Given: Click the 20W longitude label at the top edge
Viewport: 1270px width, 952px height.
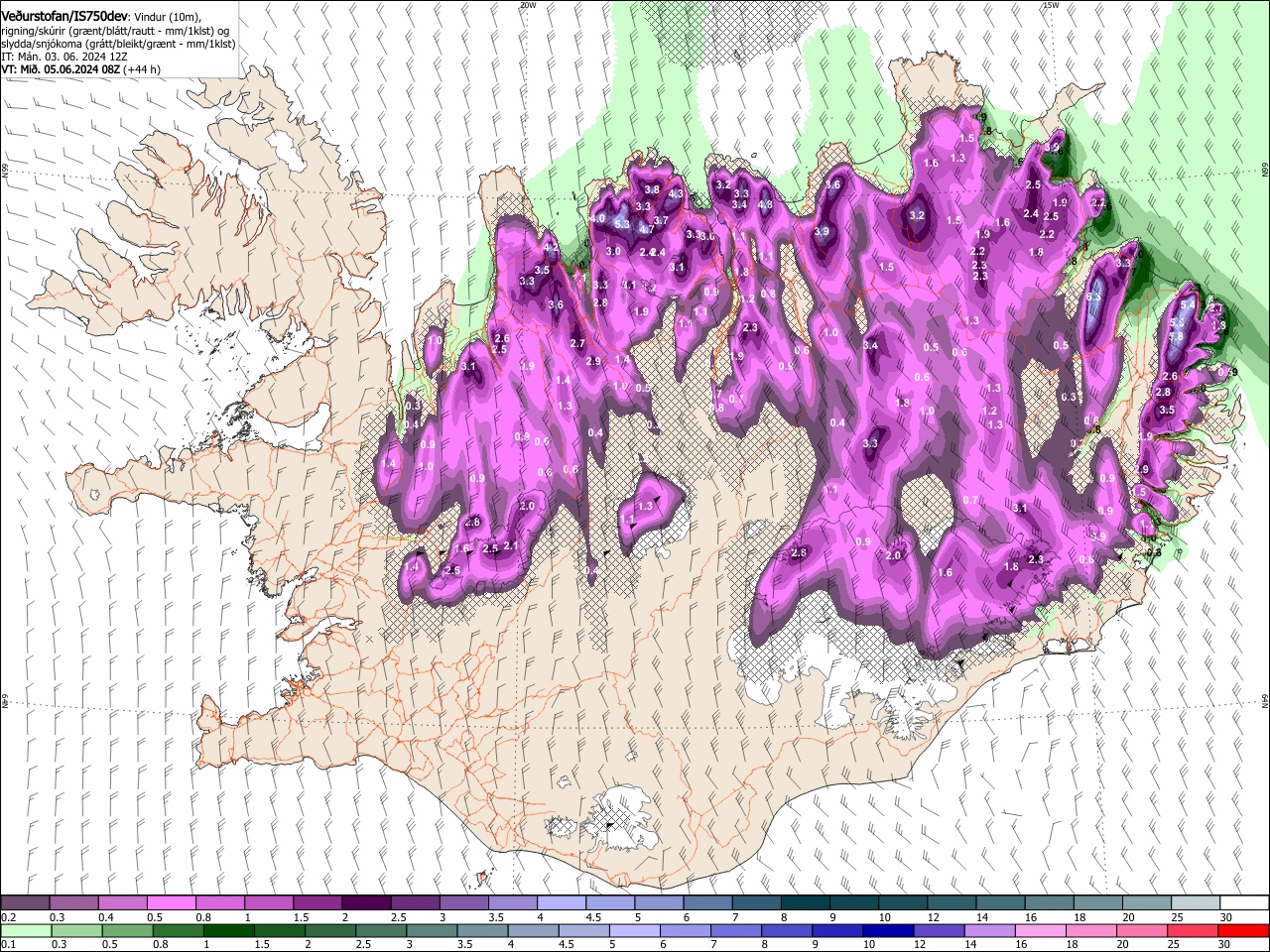Looking at the screenshot, I should [x=528, y=5].
